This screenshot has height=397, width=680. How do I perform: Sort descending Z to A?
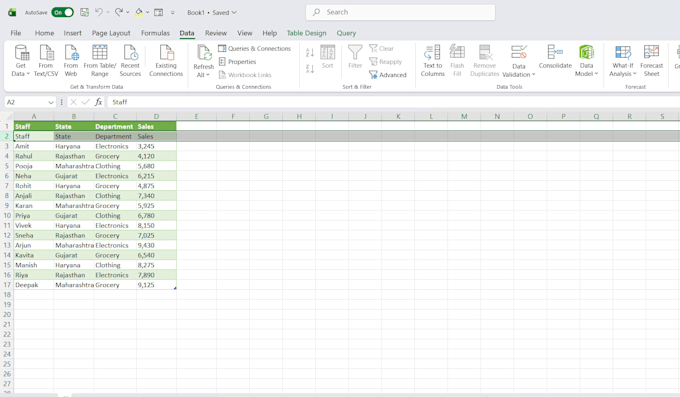click(310, 68)
